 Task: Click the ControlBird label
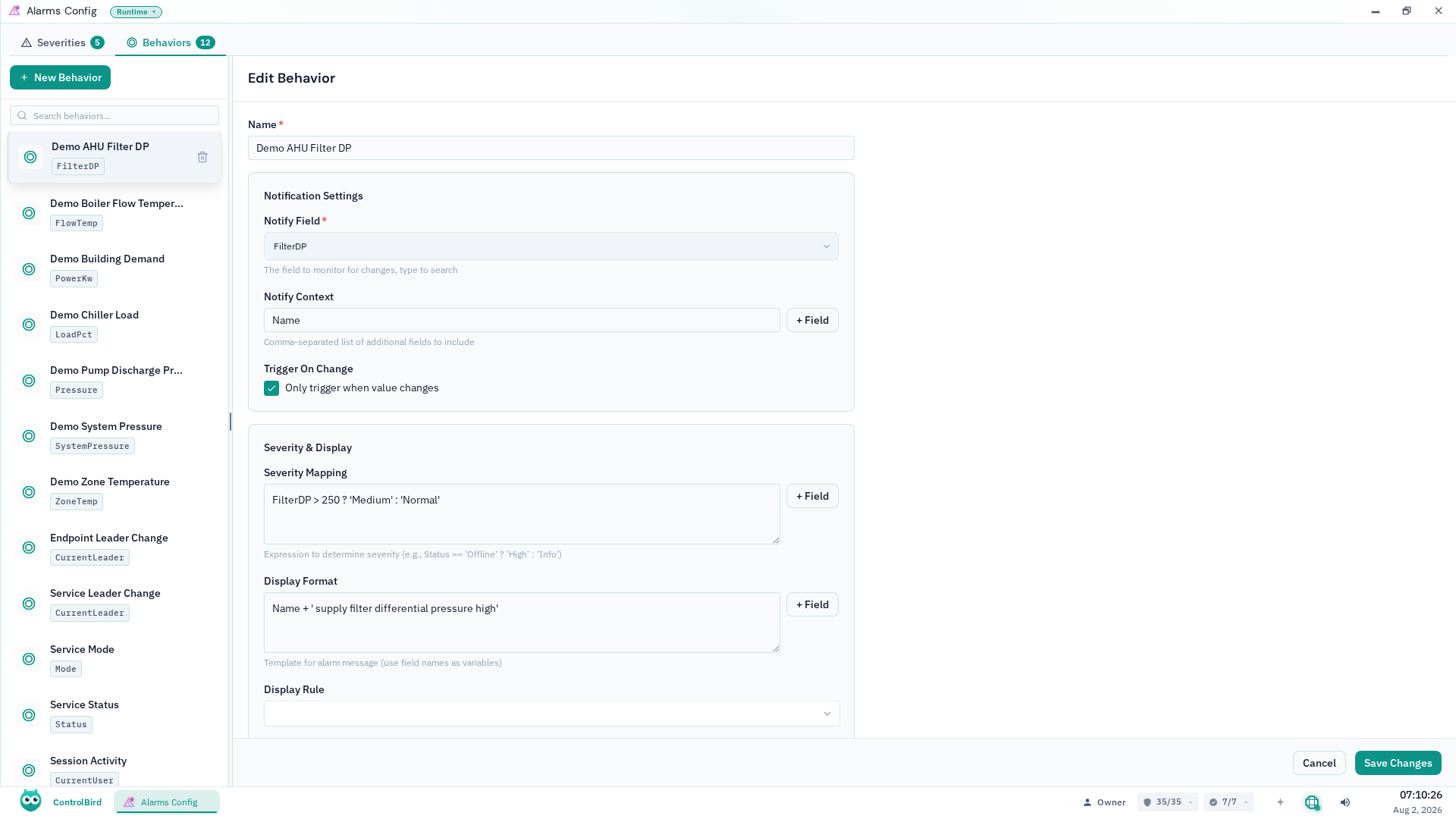[x=77, y=802]
